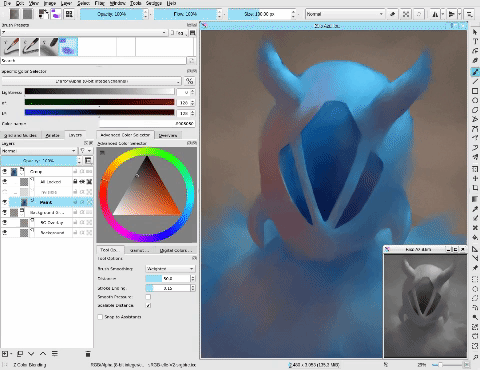Switch to the Layers tab
Image resolution: width=480 pixels, height=370 pixels.
tap(75, 135)
